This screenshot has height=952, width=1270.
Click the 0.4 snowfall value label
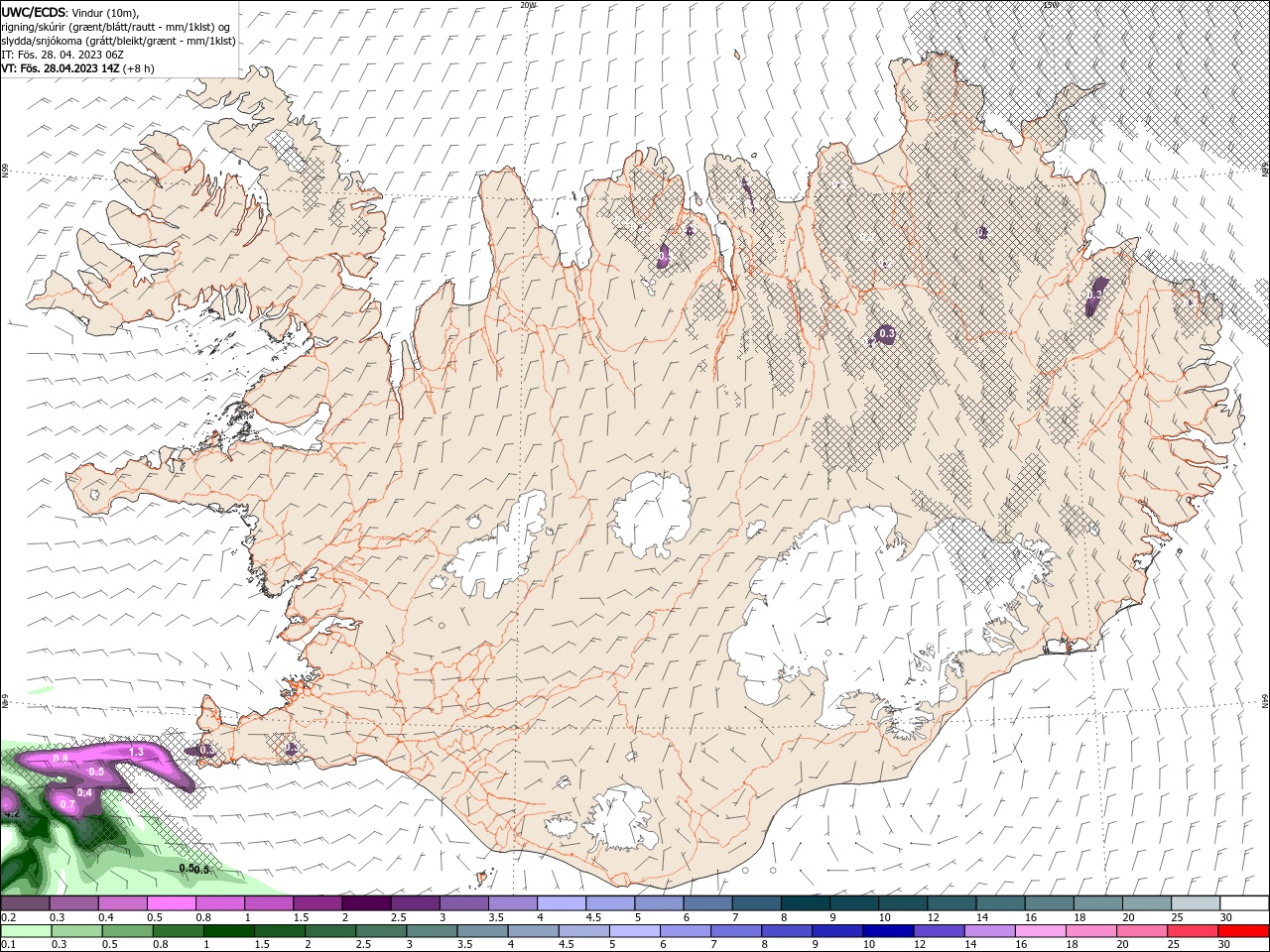pos(84,792)
